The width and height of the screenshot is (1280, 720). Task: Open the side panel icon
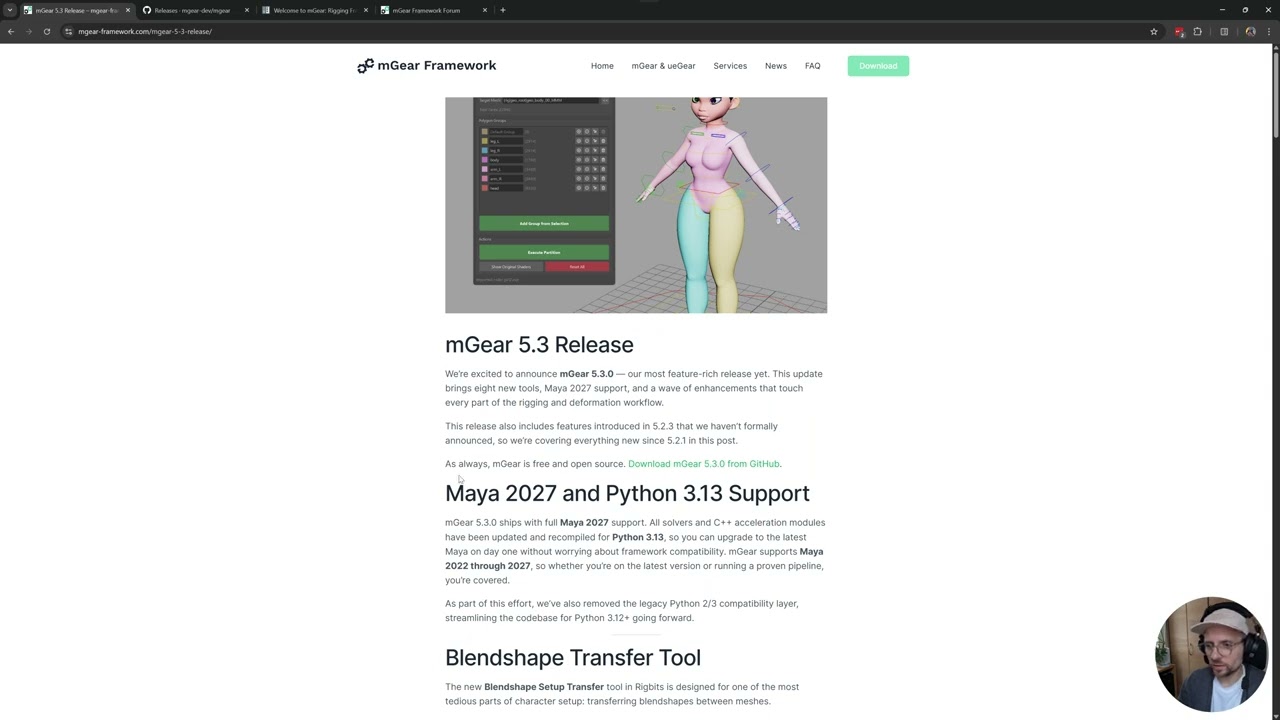click(x=1224, y=31)
